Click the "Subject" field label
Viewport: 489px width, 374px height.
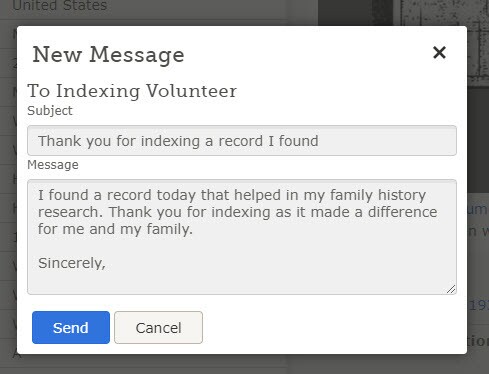pos(50,111)
